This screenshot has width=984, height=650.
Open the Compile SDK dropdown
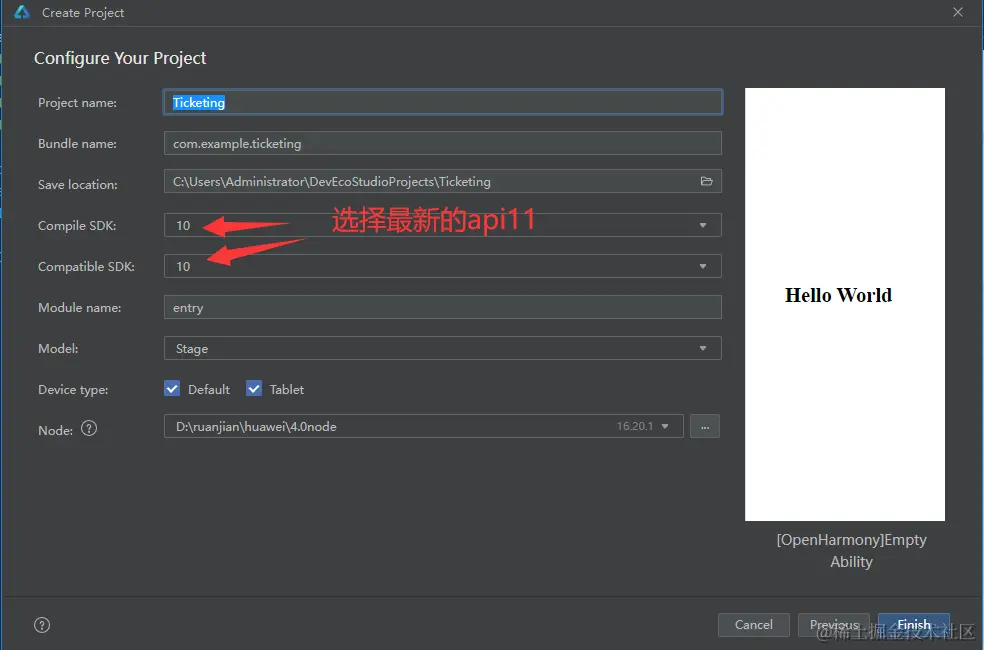click(442, 225)
